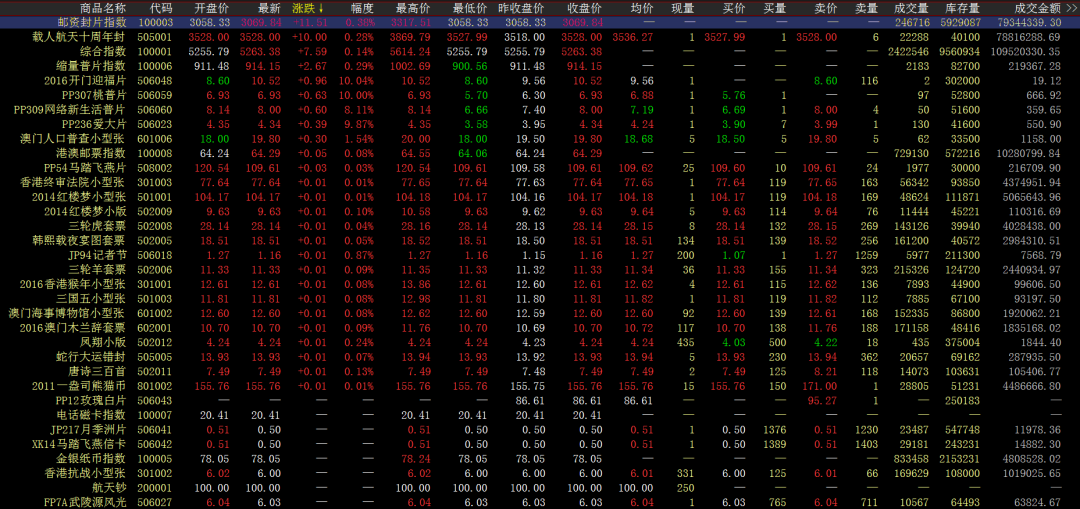1080x509 pixels.
Task: Select the 港澳邮票指数 row
Action: (x=540, y=153)
